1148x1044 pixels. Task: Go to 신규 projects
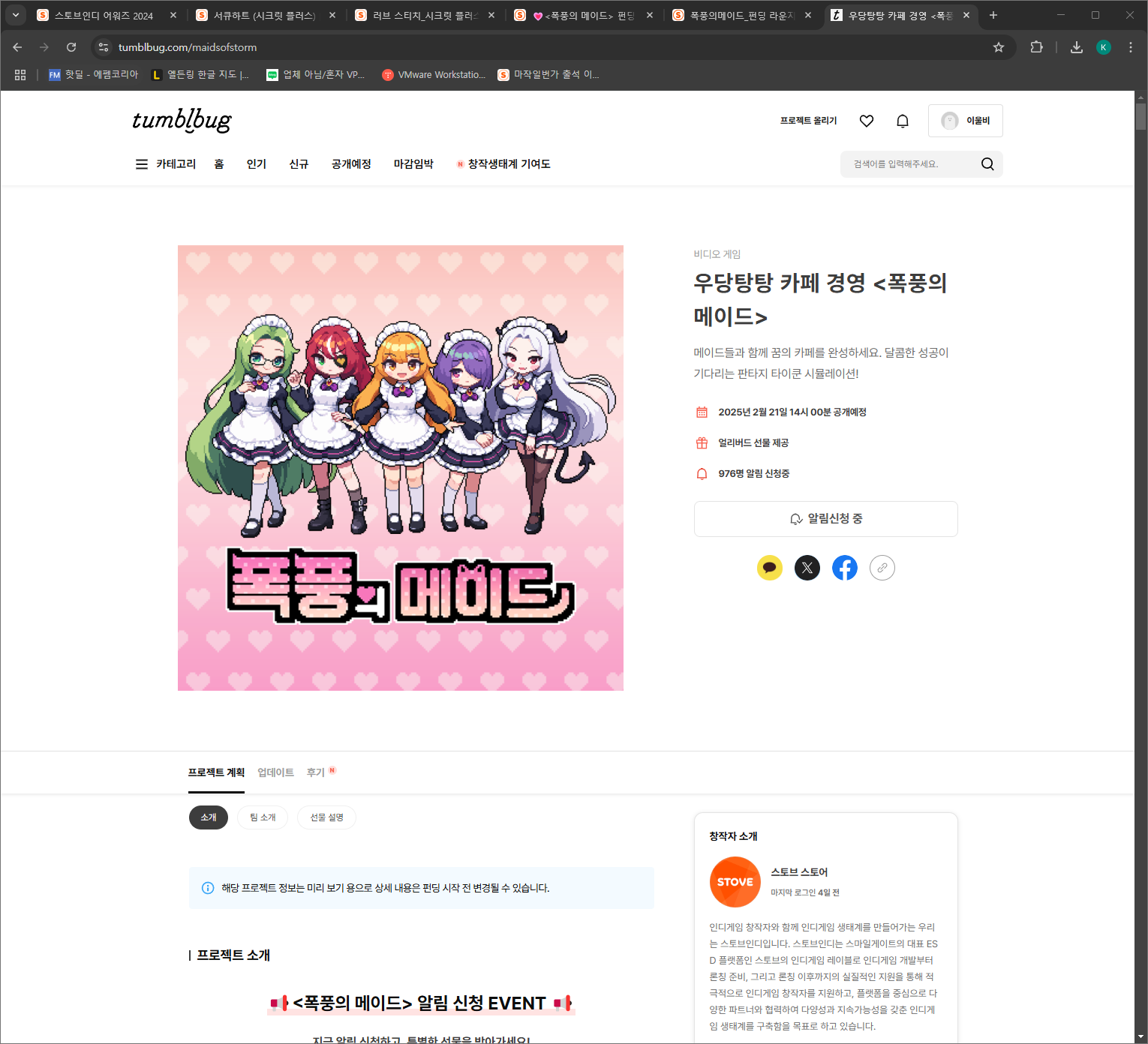[x=299, y=164]
